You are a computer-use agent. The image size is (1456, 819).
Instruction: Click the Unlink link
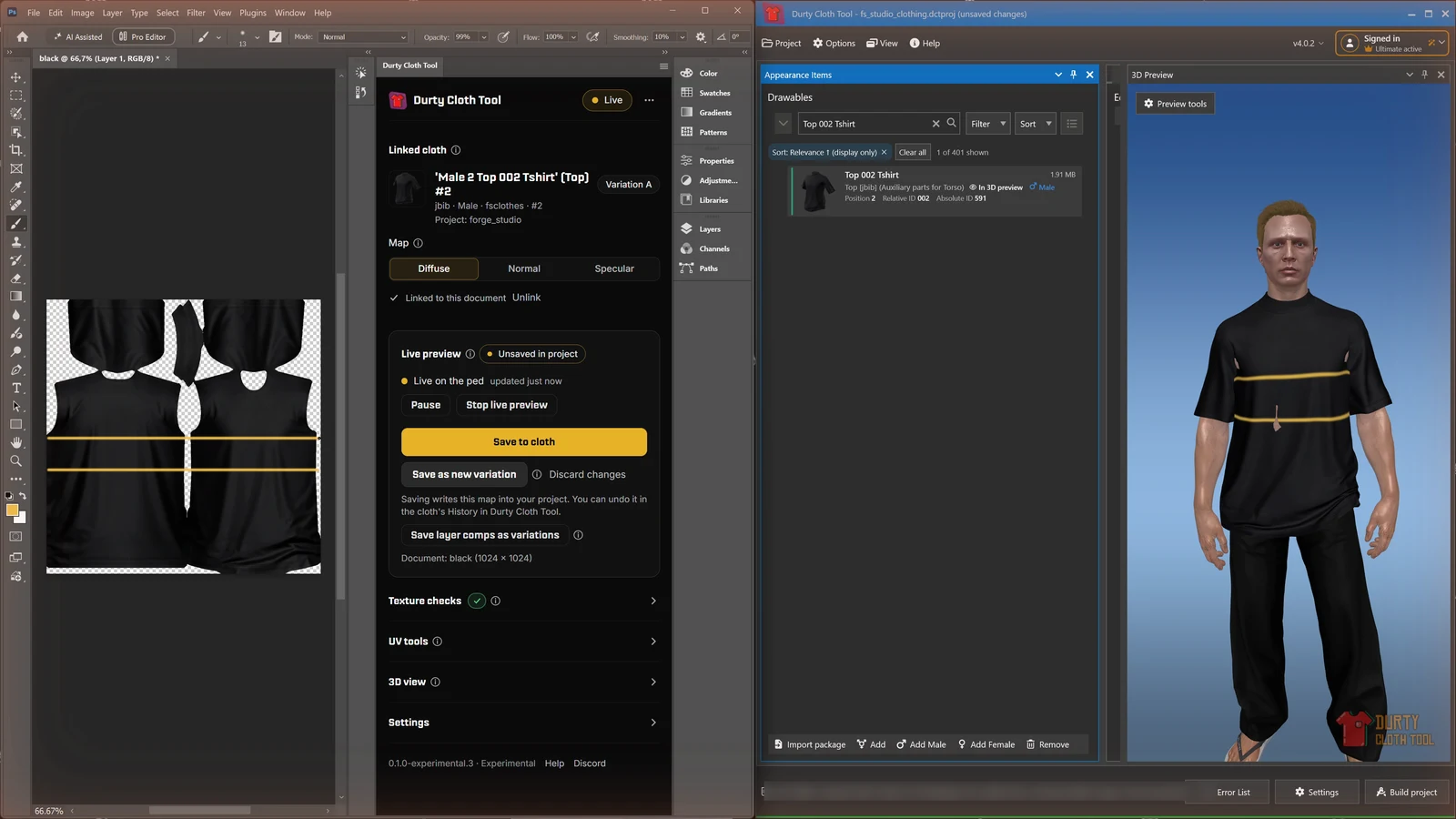526,298
